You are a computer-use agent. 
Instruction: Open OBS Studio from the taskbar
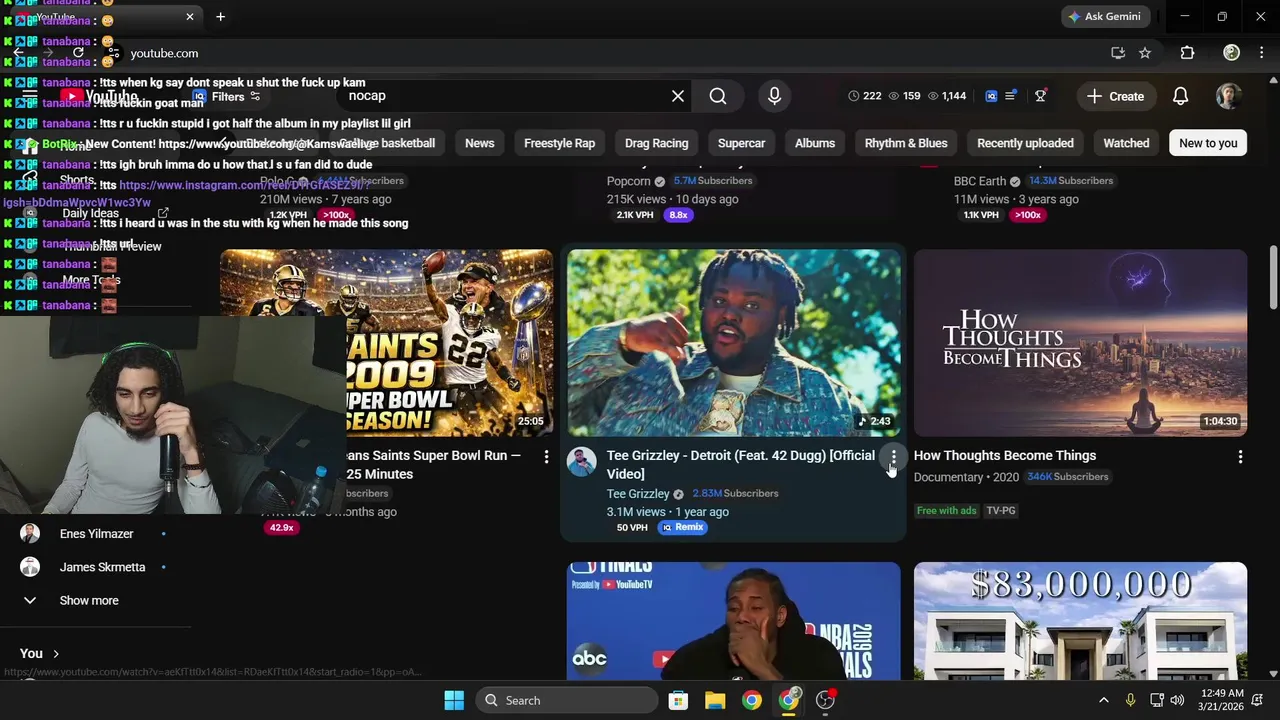point(826,700)
